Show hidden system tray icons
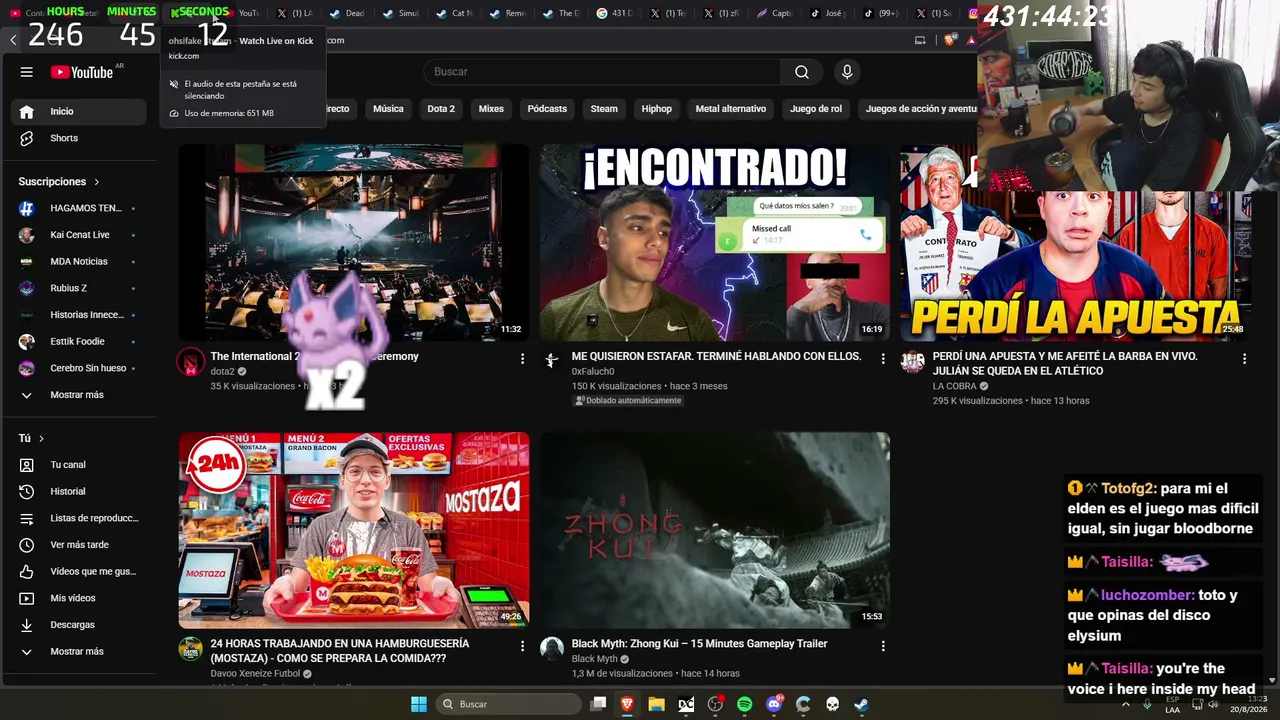 point(1126,704)
